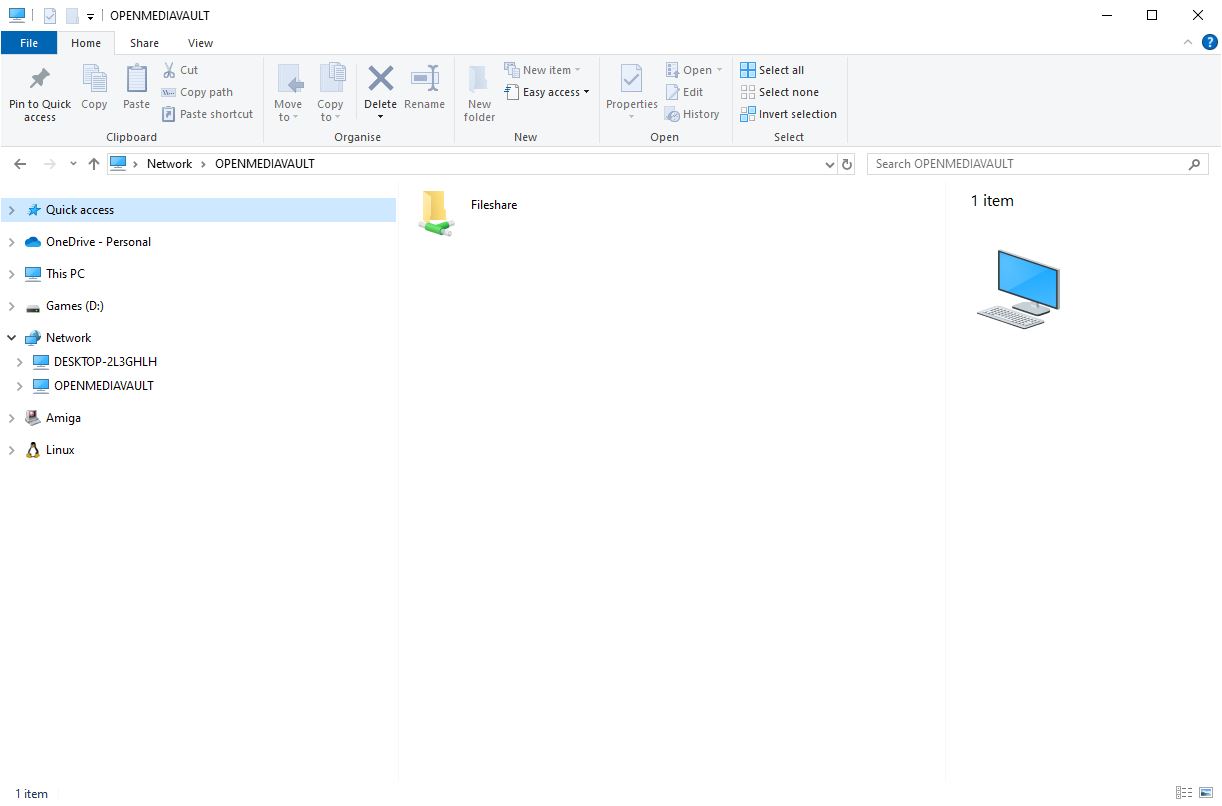This screenshot has width=1222, height=806.
Task: Select This PC in navigation pane
Action: pos(65,274)
